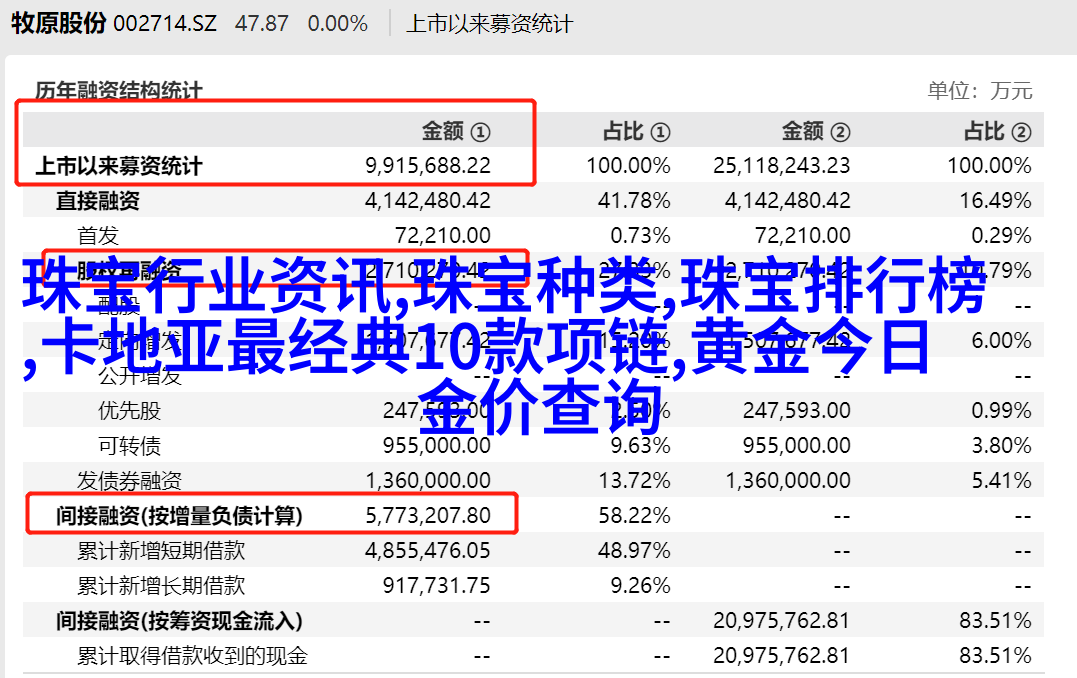Viewport: 1077px width, 678px height.
Task: Click the 0.99% ratio cell
Action: (1001, 411)
